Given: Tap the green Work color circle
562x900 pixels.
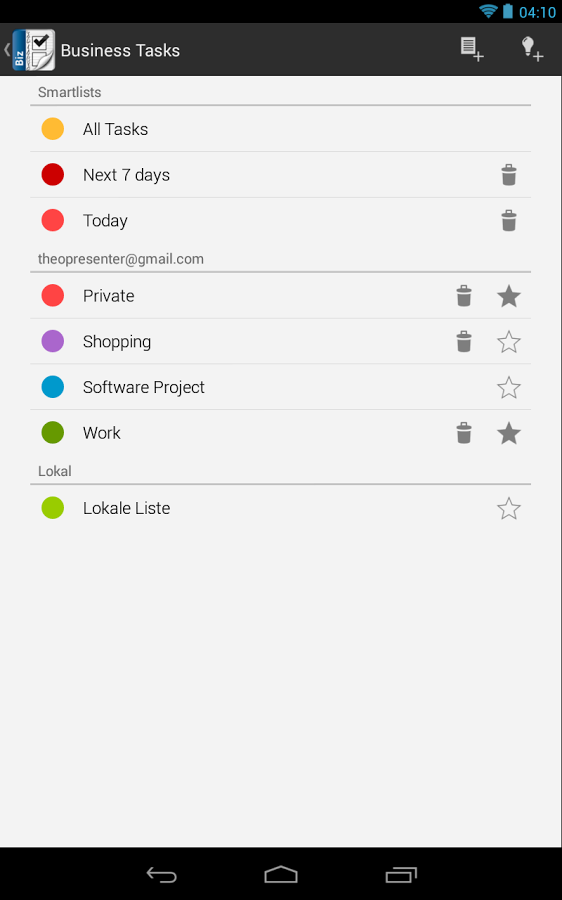Looking at the screenshot, I should click(x=53, y=433).
